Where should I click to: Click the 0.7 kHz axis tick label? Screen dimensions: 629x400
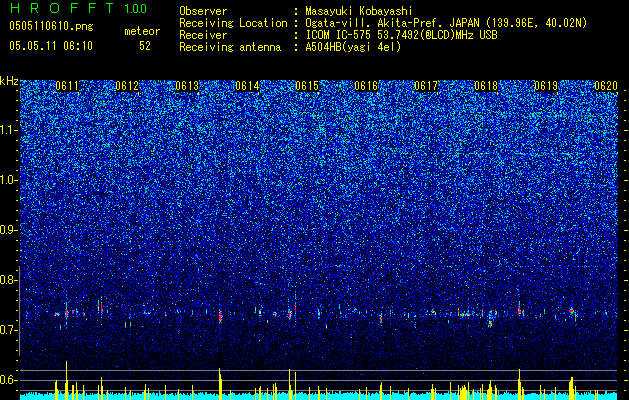(9, 330)
